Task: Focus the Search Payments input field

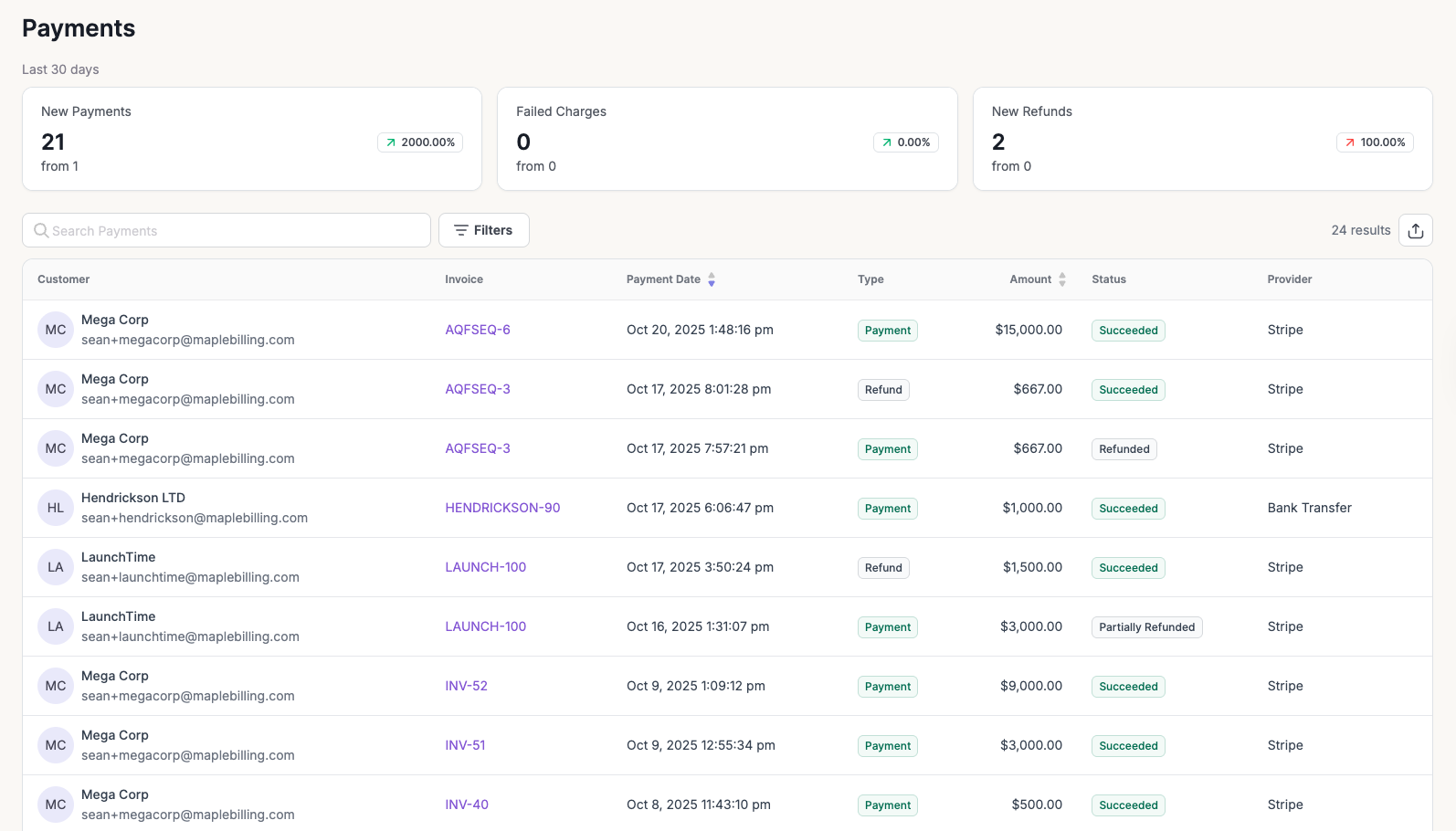Action: point(237,231)
